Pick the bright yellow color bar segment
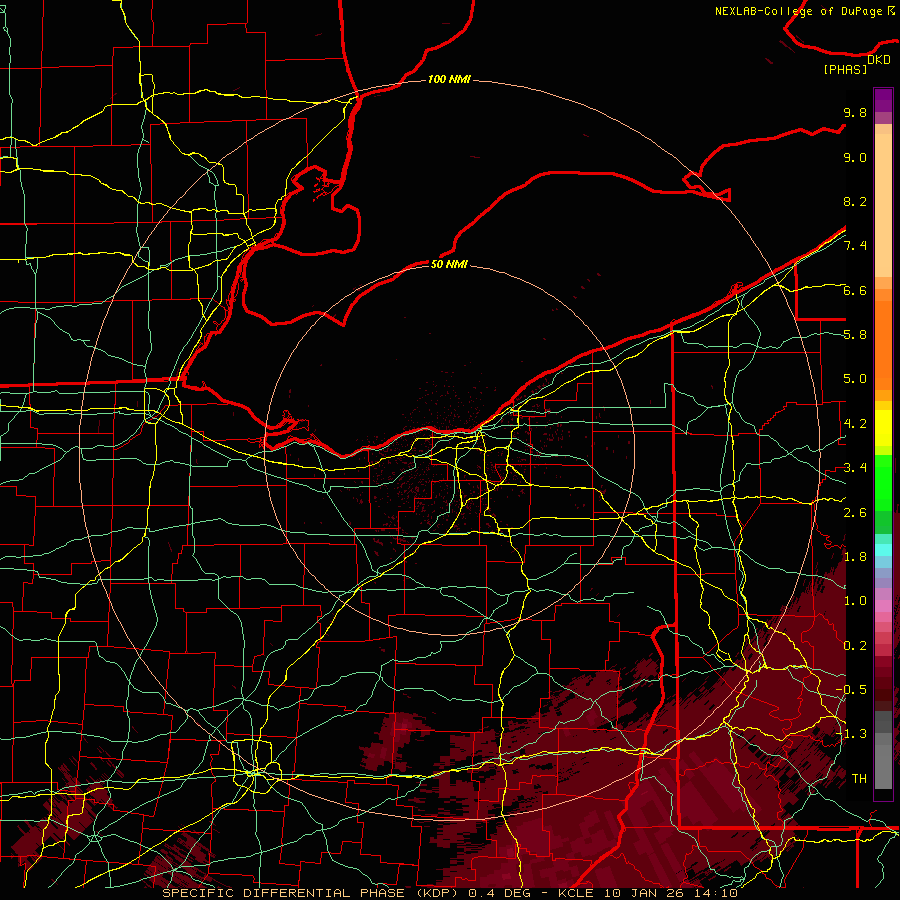This screenshot has height=900, width=900. point(883,428)
